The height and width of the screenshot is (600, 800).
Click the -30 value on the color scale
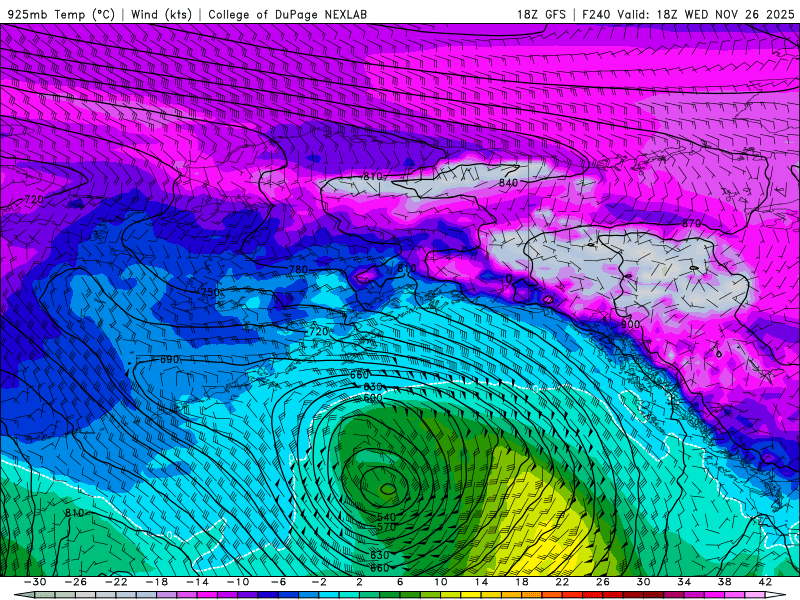coord(35,582)
